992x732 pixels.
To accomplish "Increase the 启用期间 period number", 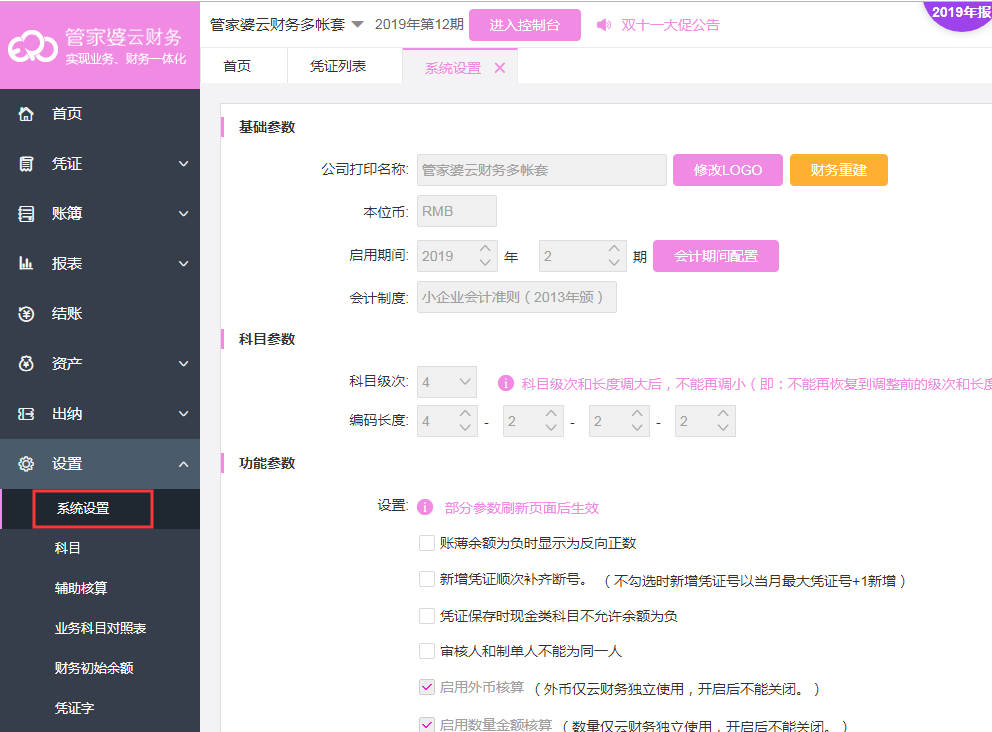I will click(x=614, y=249).
